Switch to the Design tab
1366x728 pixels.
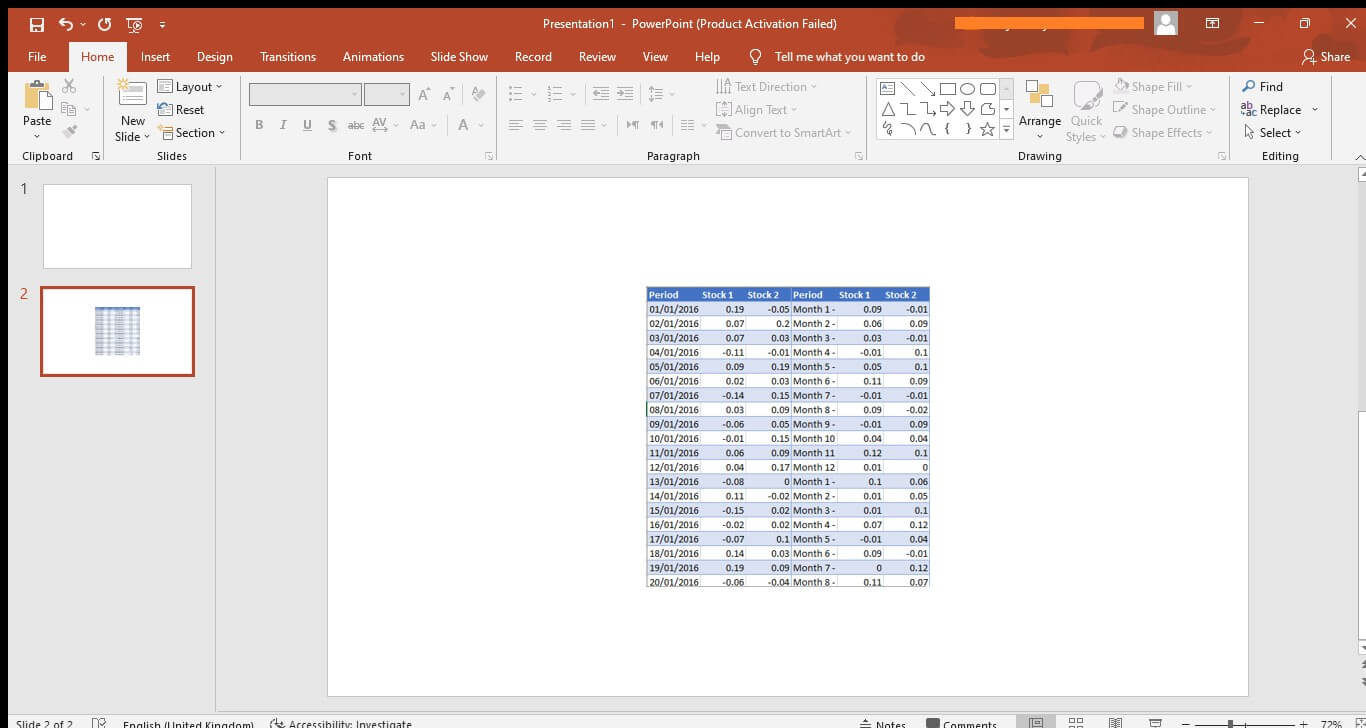(x=214, y=57)
